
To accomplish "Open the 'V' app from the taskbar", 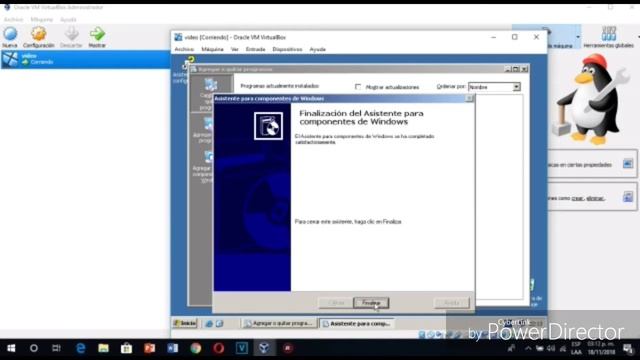I will pos(242,348).
